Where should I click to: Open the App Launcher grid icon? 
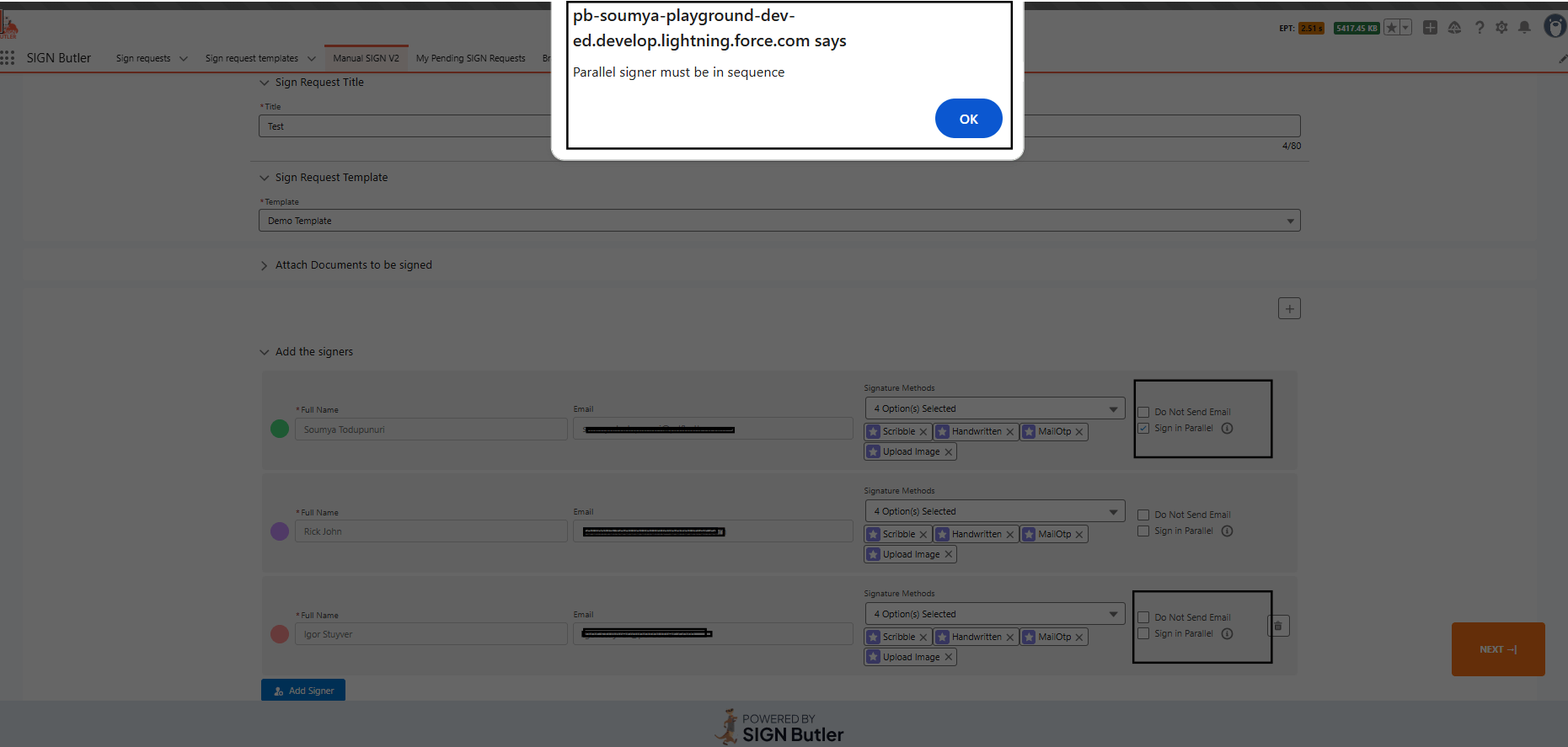coord(8,58)
